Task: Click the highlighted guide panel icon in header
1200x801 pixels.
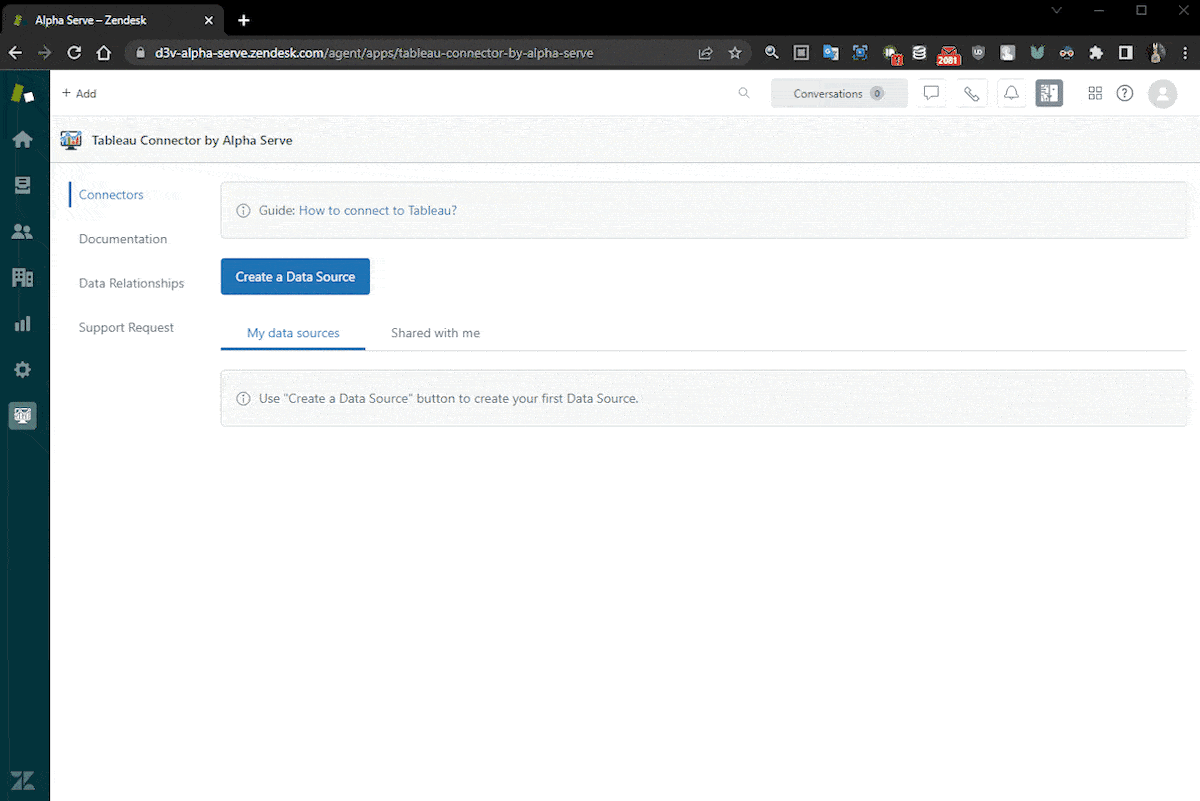Action: [1049, 93]
